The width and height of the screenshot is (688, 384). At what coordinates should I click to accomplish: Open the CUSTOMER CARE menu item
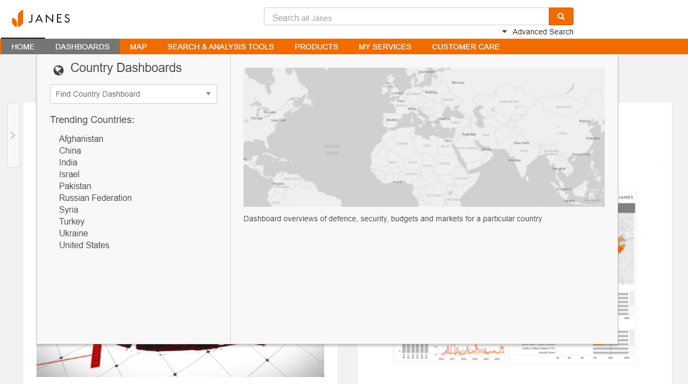click(x=466, y=47)
